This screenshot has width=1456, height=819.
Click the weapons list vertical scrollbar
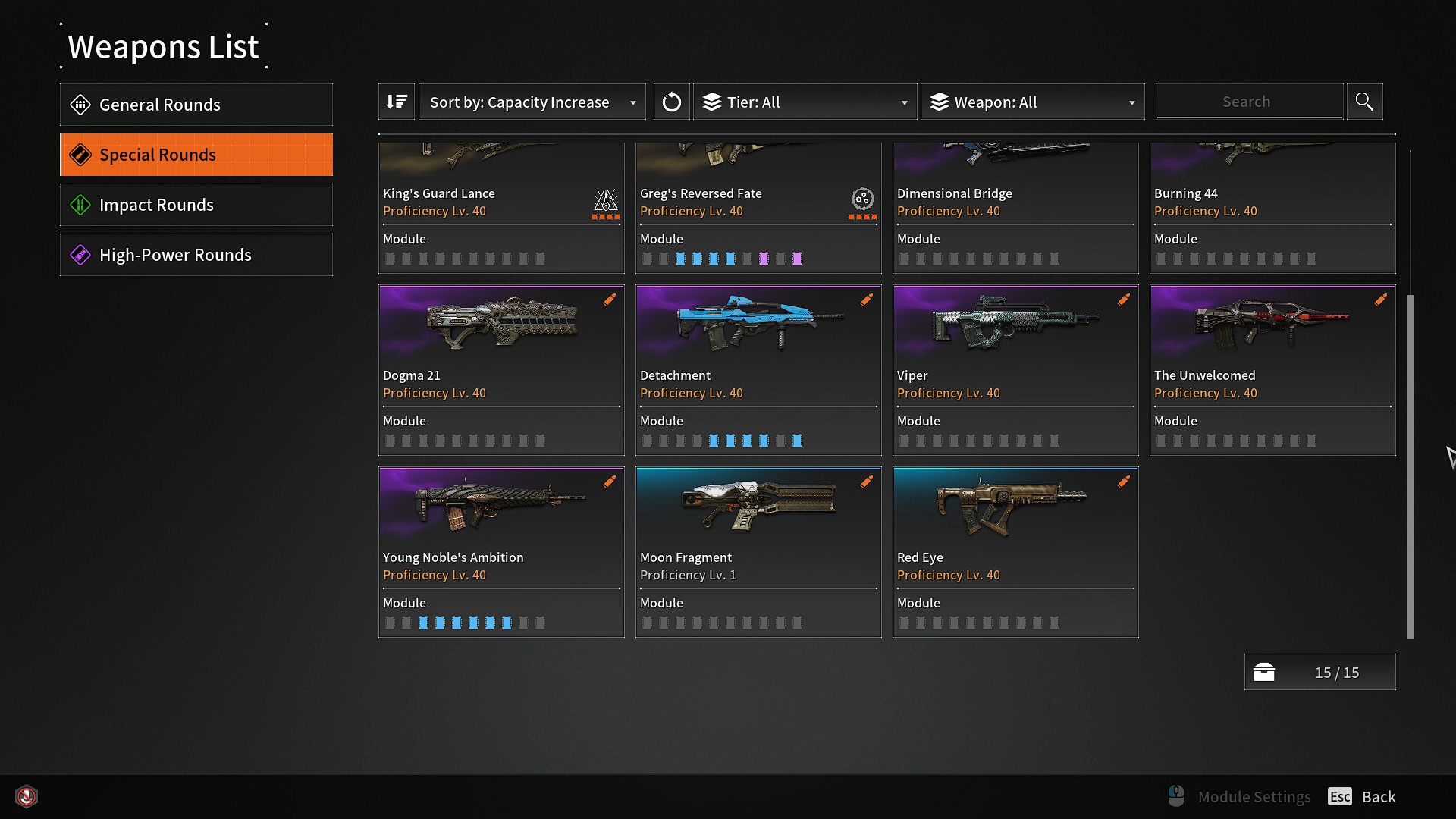coord(1410,466)
